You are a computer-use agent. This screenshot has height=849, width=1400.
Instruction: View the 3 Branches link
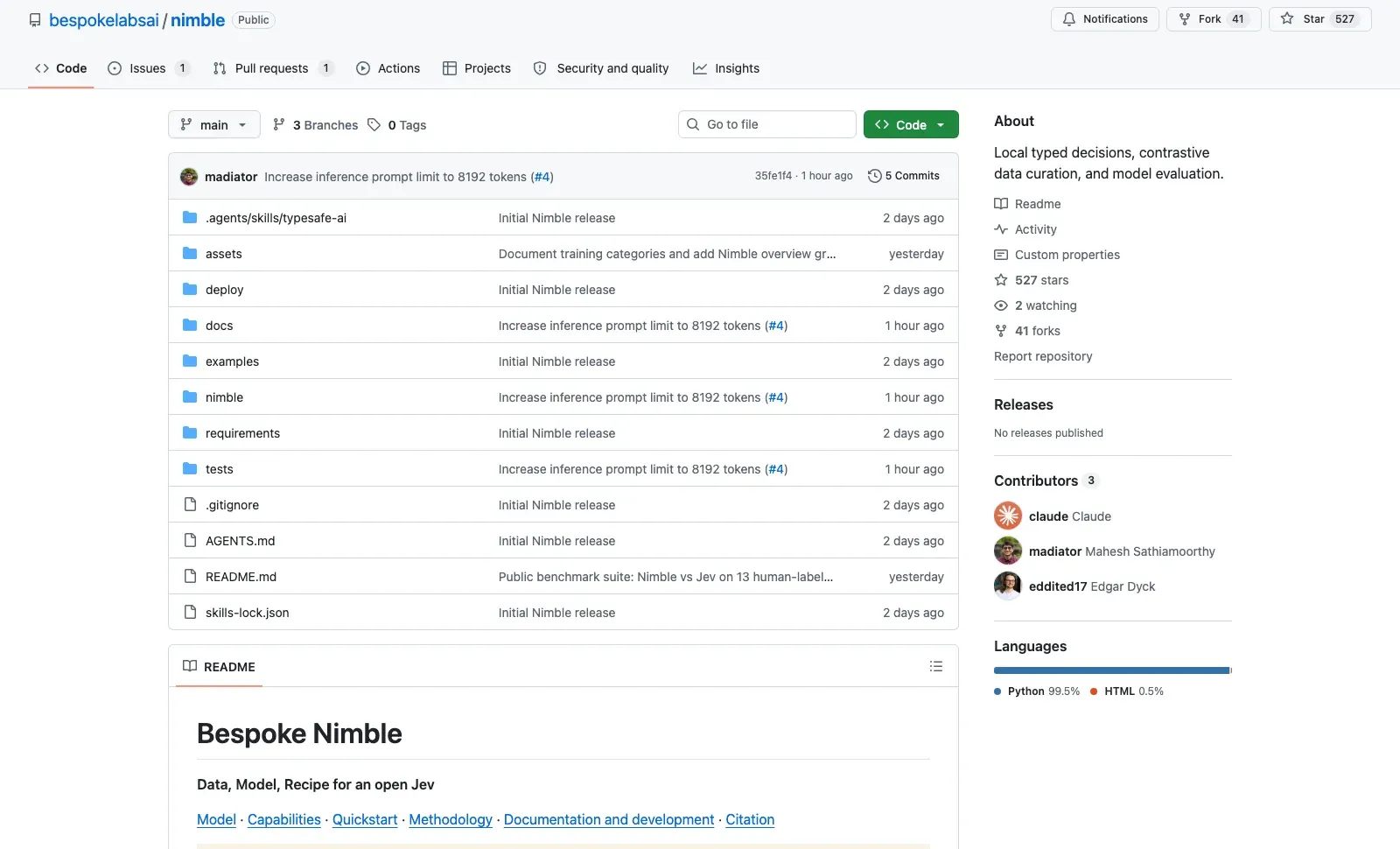(315, 125)
